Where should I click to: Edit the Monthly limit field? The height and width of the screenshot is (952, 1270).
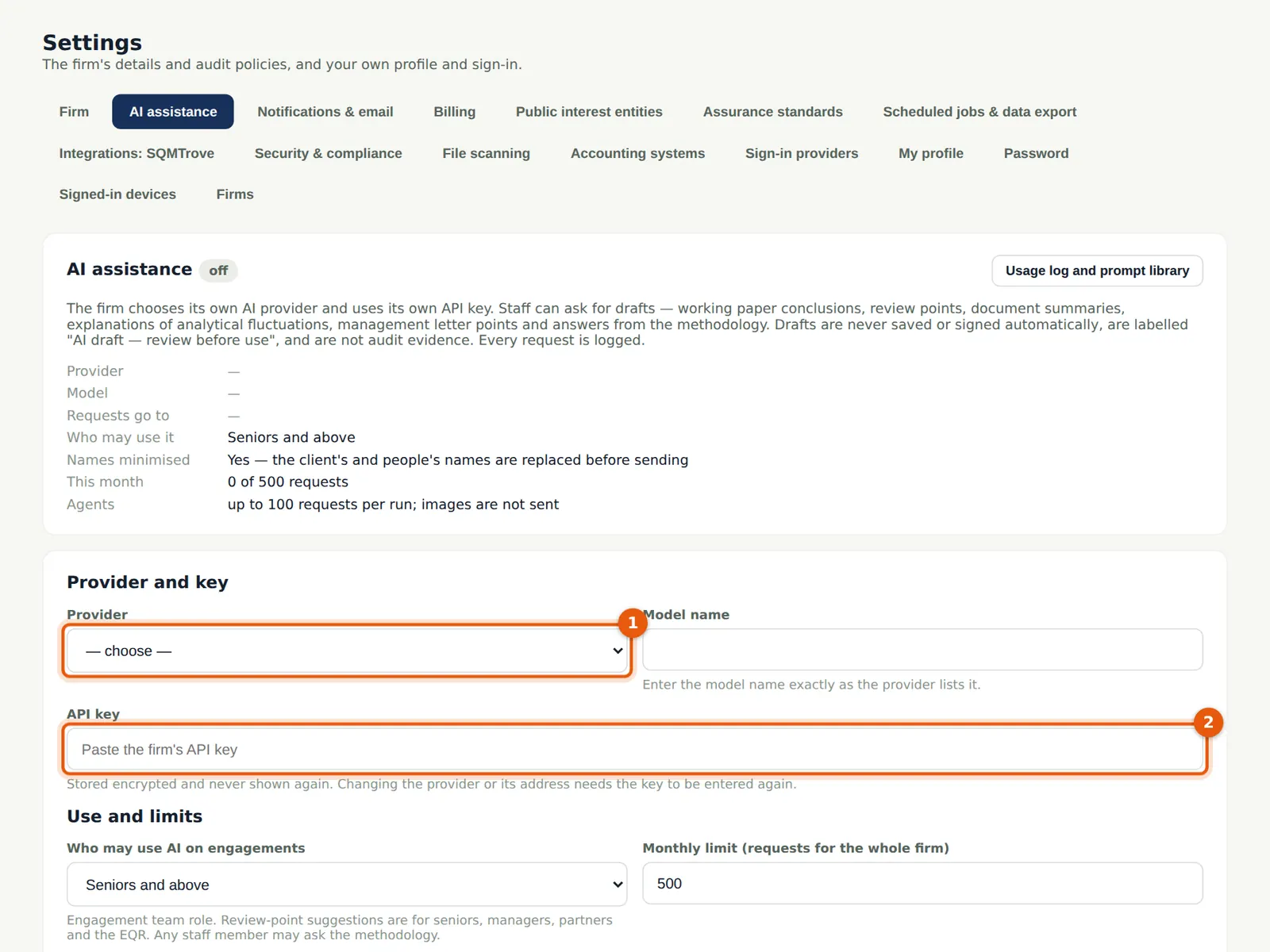point(922,883)
